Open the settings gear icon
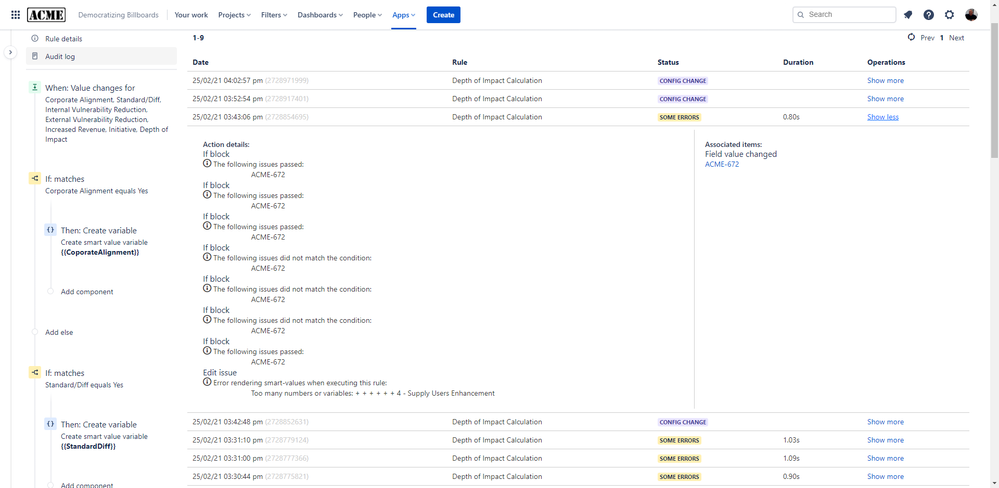The image size is (999, 488). [949, 15]
